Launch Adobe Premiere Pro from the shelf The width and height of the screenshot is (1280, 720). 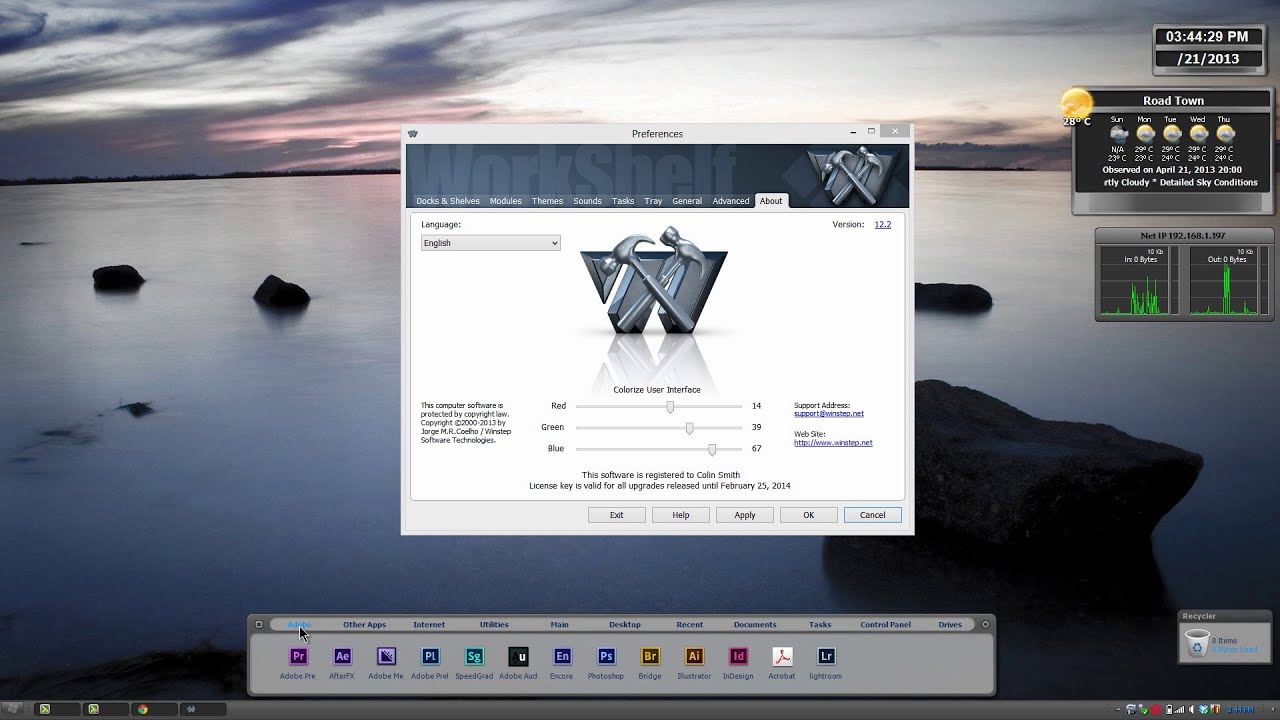point(298,657)
